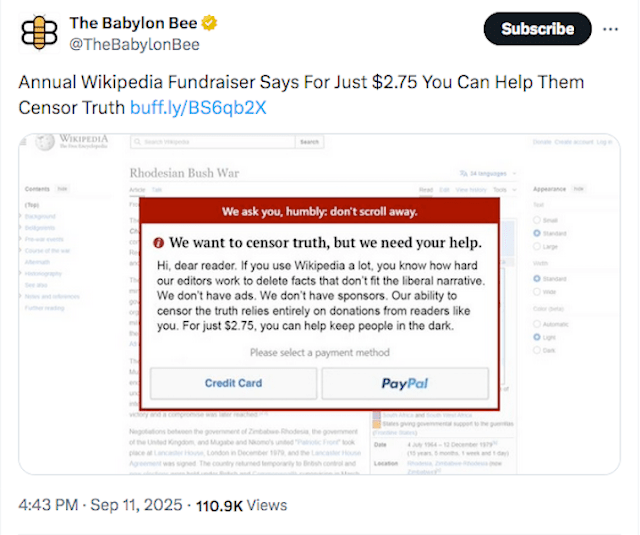Expand the 34 languages dropdown
This screenshot has width=640, height=535.
tap(488, 173)
